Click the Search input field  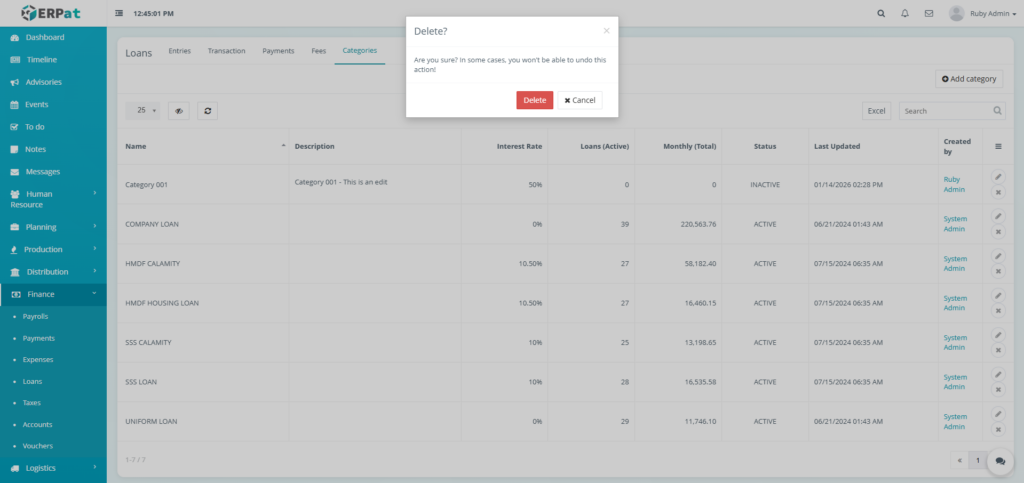click(945, 111)
